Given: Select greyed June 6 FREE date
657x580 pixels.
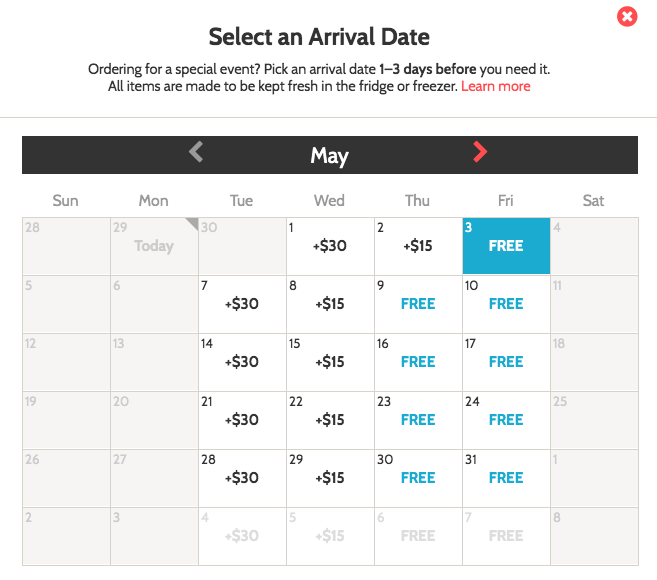Looking at the screenshot, I should pyautogui.click(x=418, y=536).
